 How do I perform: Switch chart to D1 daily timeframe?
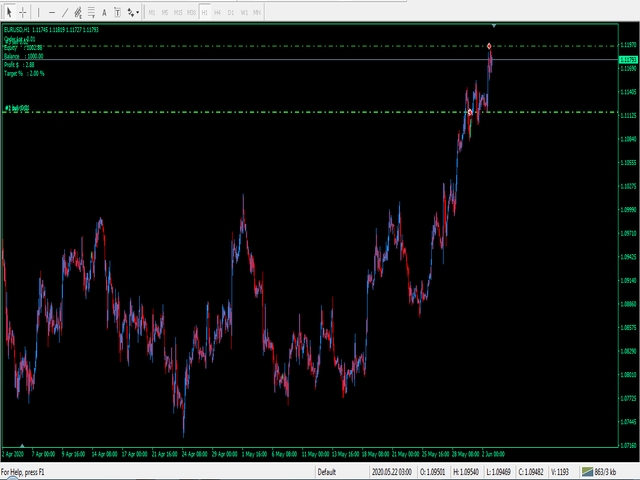[x=231, y=13]
